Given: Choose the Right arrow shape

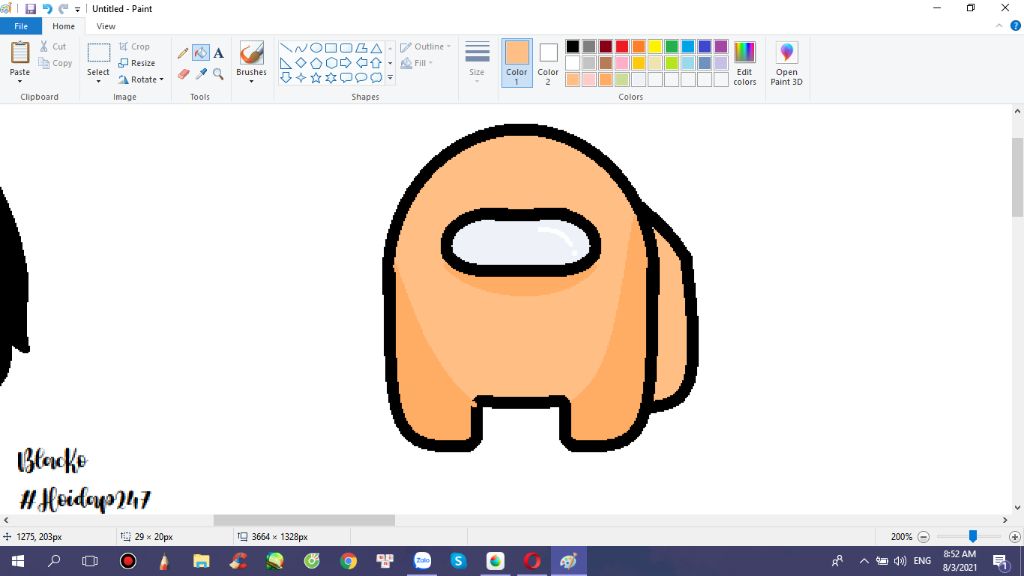Looking at the screenshot, I should [x=346, y=63].
